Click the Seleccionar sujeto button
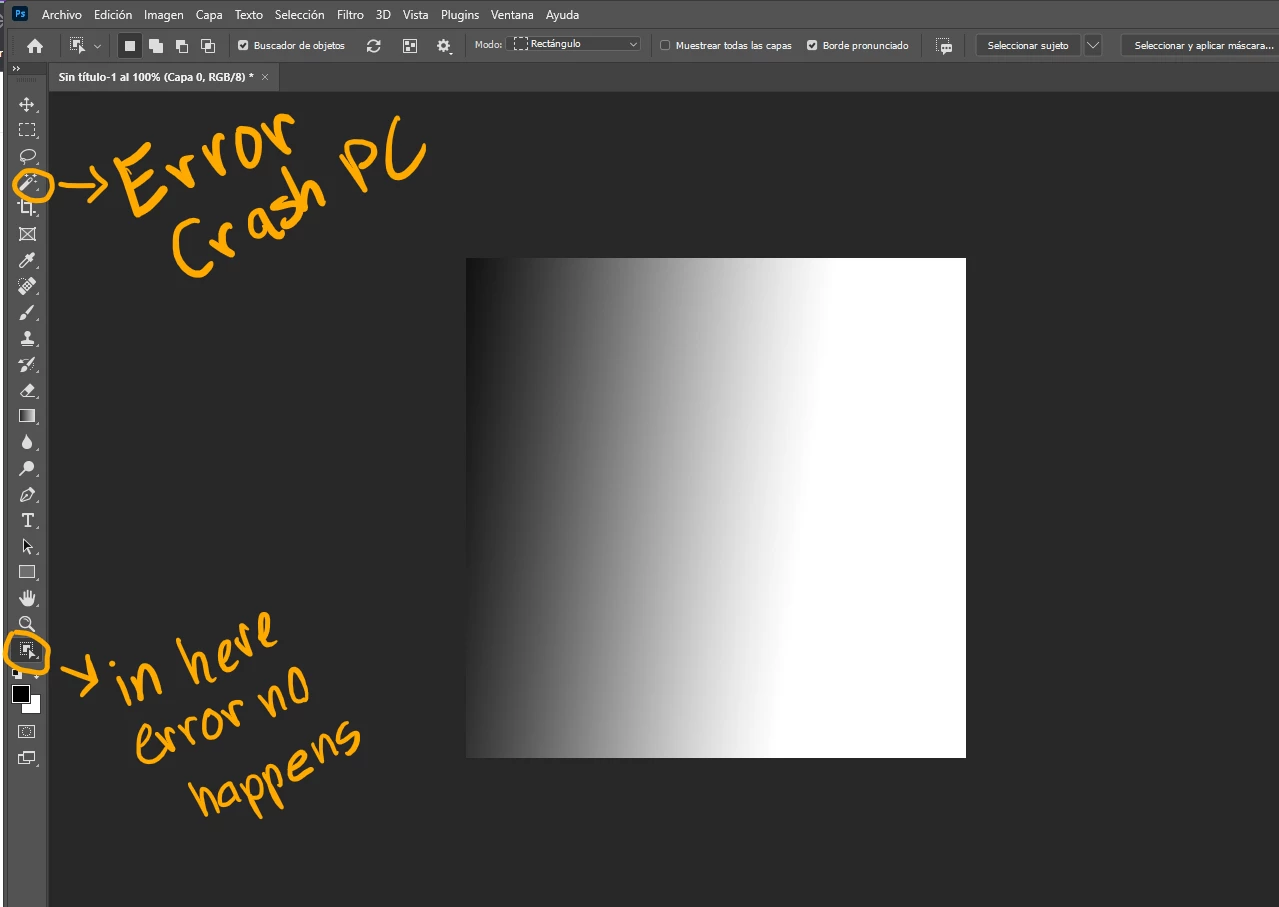1279x907 pixels. coord(1028,45)
